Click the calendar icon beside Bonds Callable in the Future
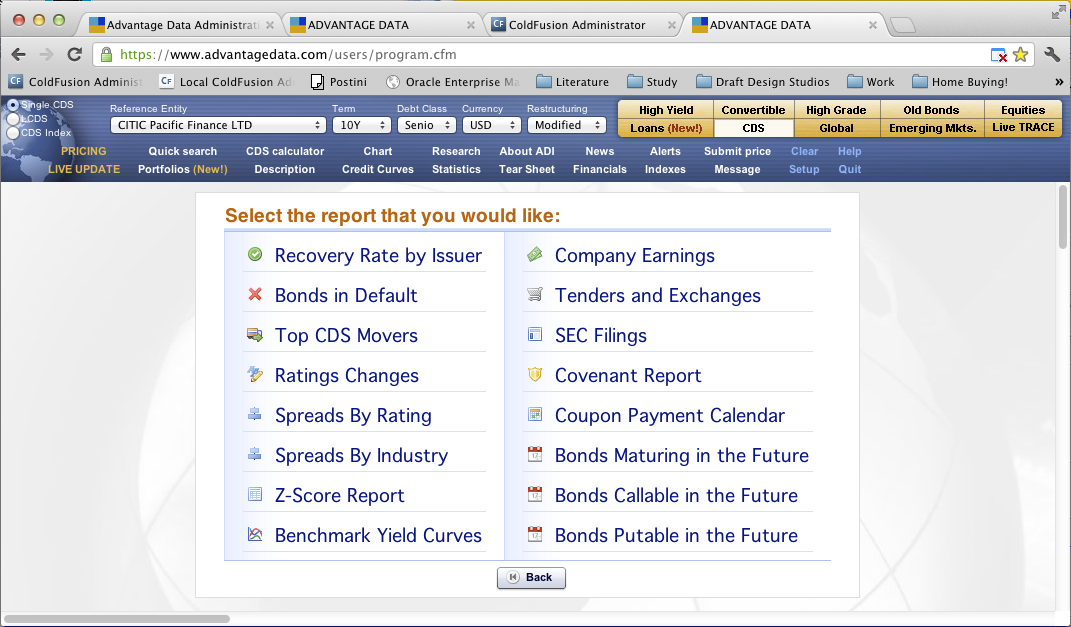 pos(535,494)
